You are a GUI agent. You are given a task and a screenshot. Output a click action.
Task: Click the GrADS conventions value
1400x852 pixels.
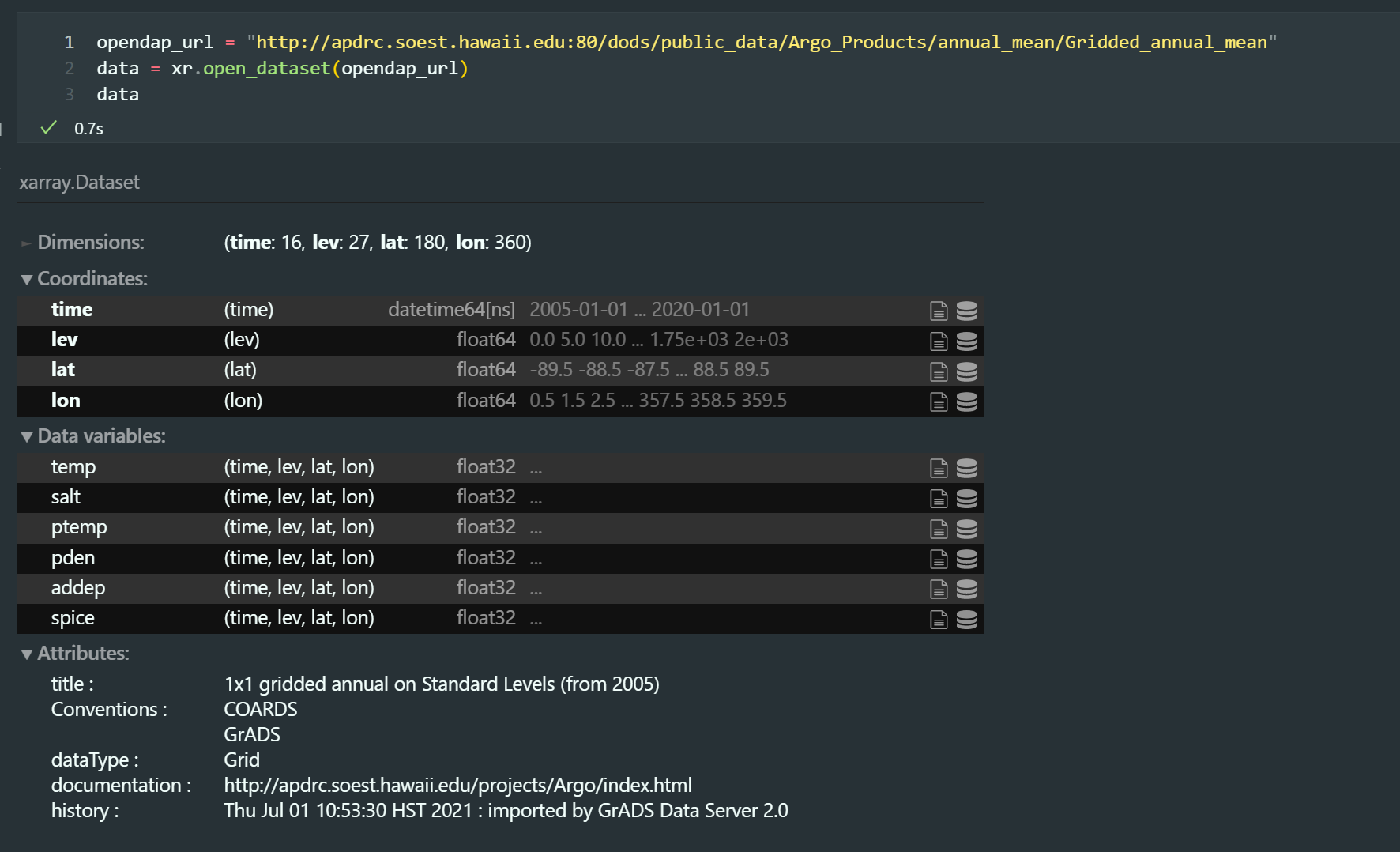tap(252, 734)
